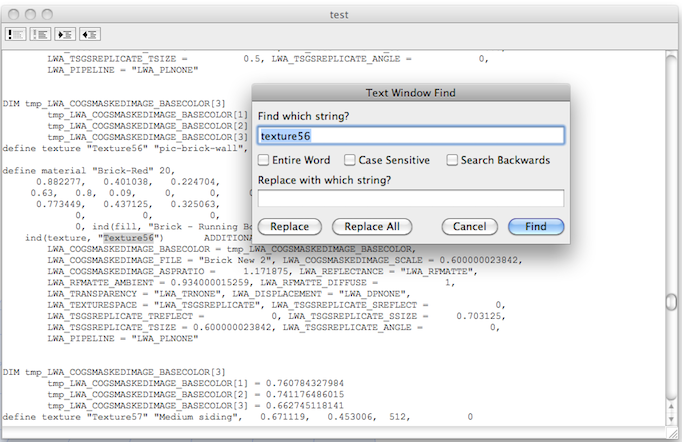Image resolution: width=682 pixels, height=442 pixels.
Task: Check the Search Backwards option
Action: point(452,160)
